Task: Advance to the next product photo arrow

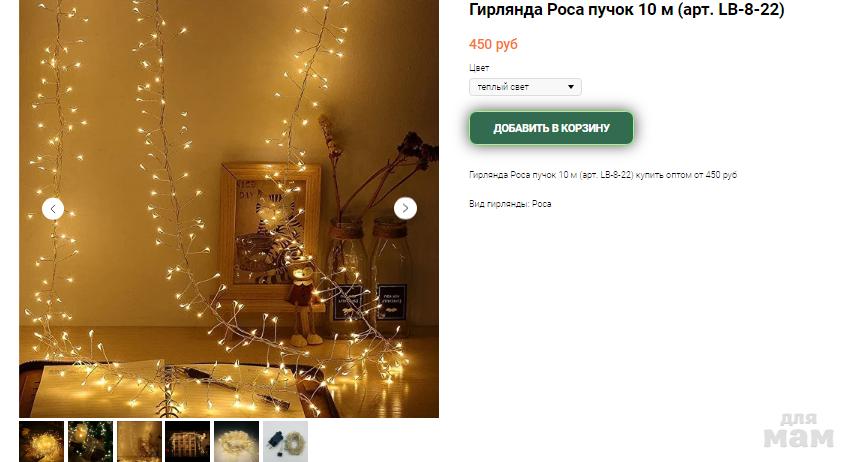Action: click(x=405, y=209)
